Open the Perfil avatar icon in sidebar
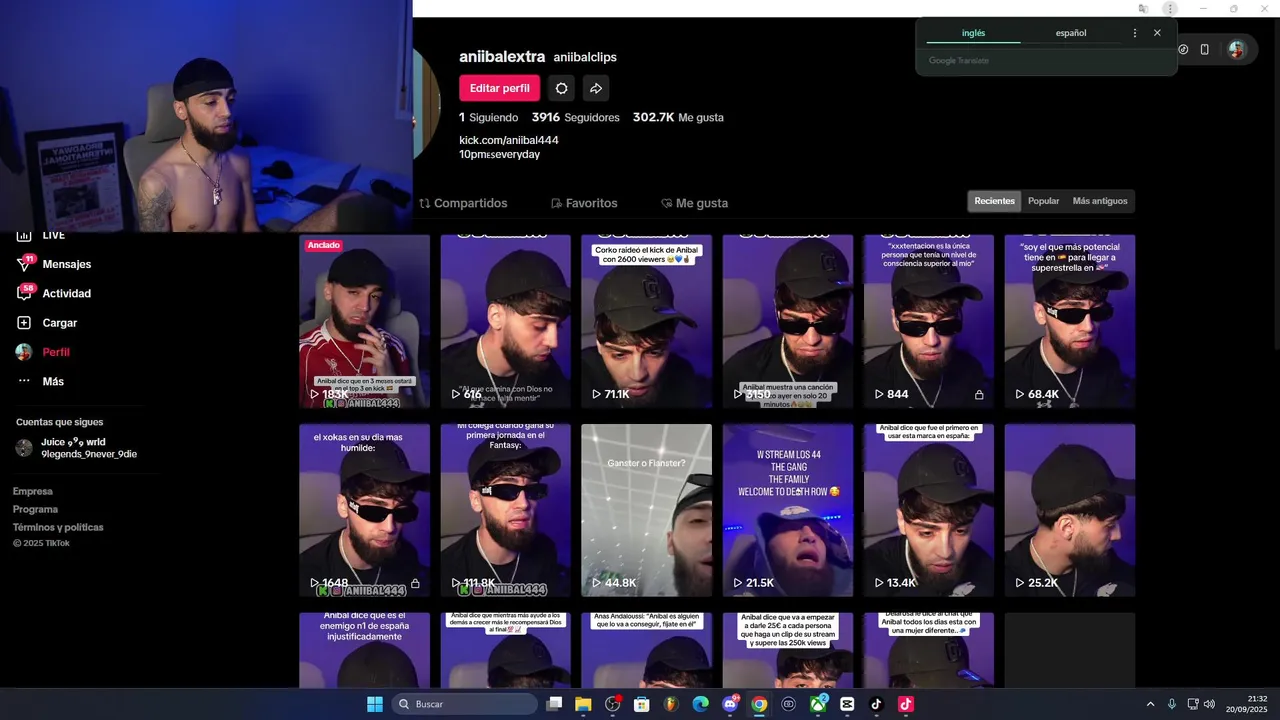1280x720 pixels. tap(24, 352)
